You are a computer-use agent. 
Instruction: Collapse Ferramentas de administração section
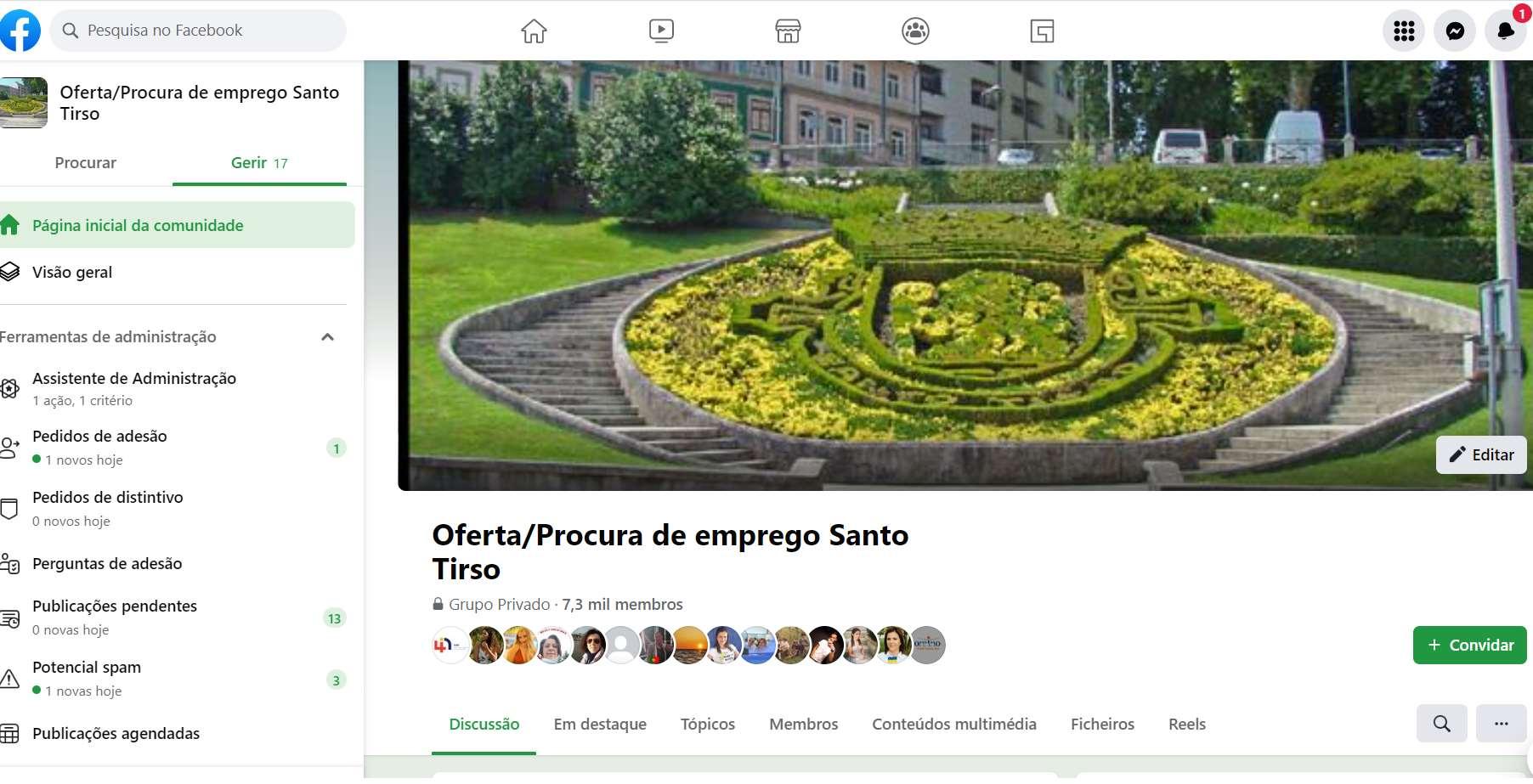[327, 337]
